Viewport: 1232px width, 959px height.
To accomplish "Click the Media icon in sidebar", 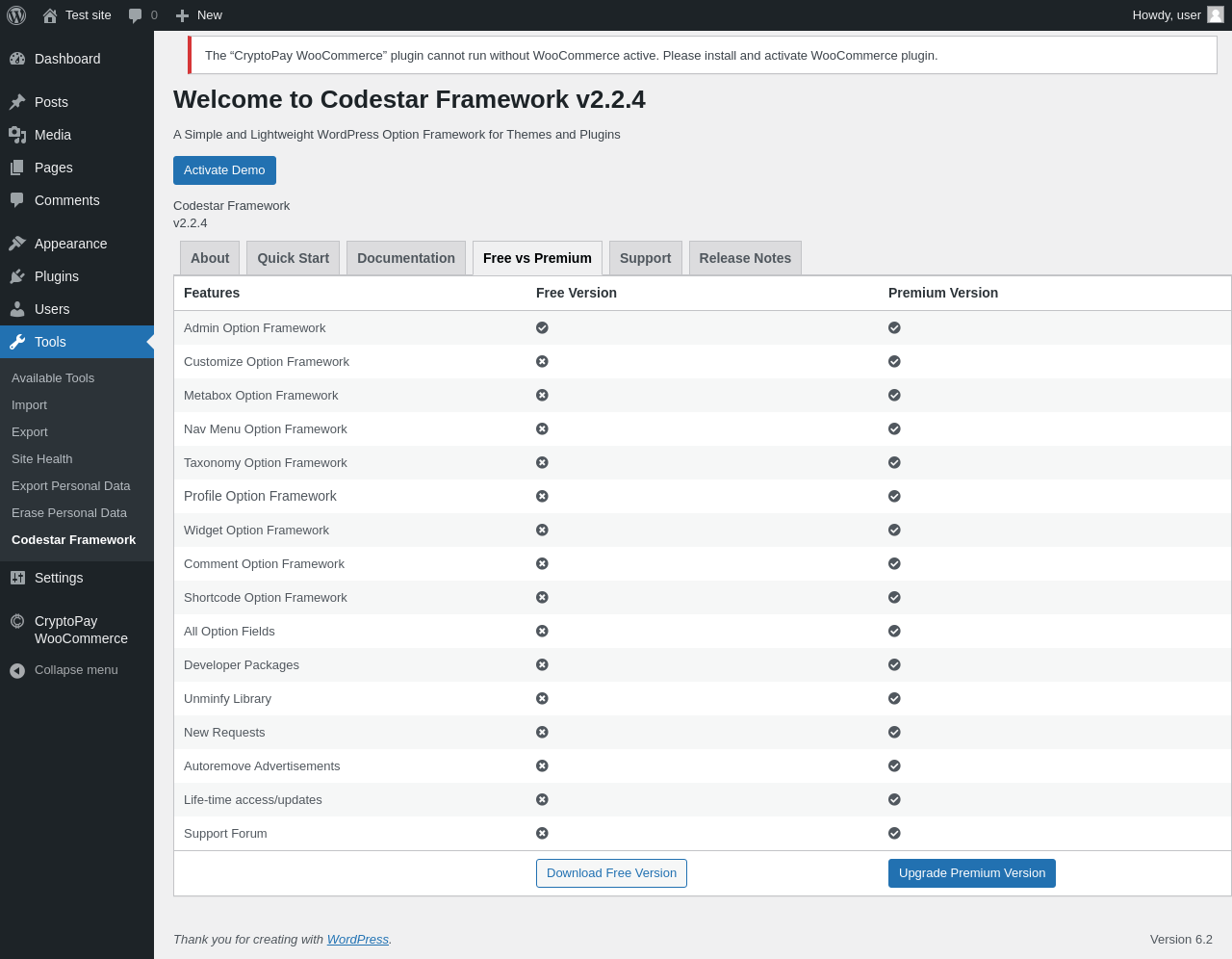I will pyautogui.click(x=17, y=135).
